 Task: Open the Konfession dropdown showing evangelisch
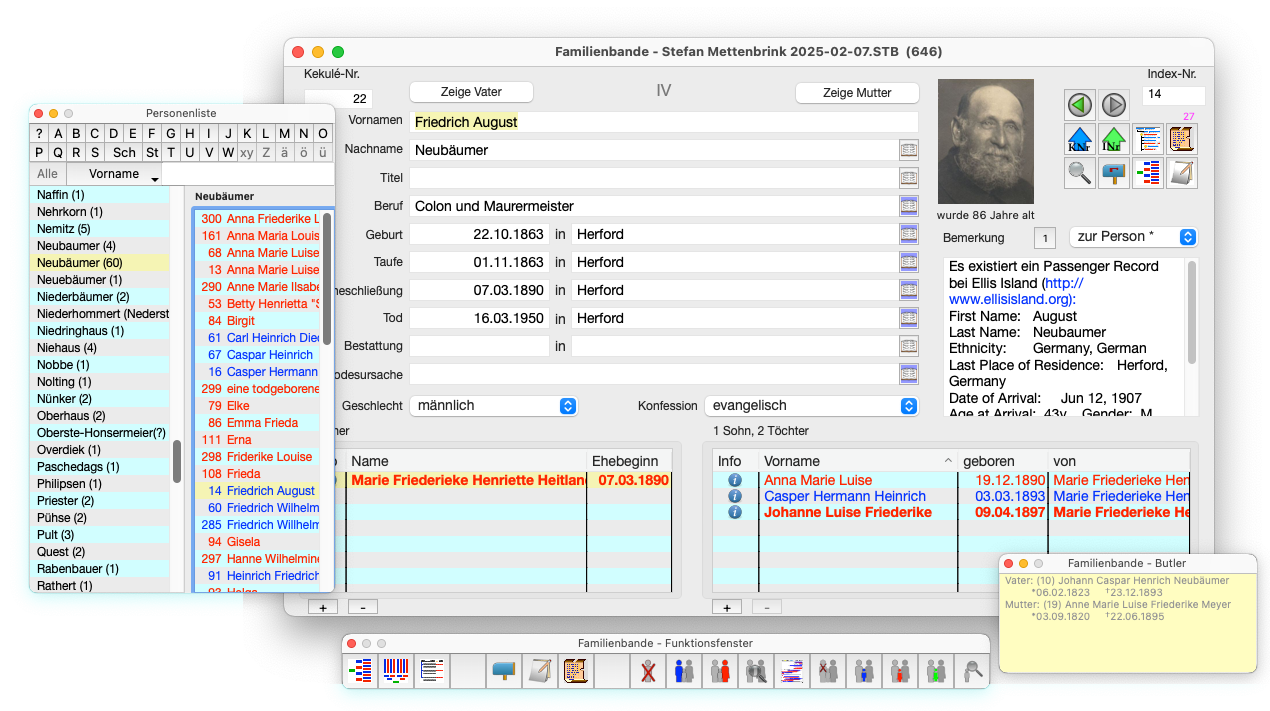tap(811, 406)
